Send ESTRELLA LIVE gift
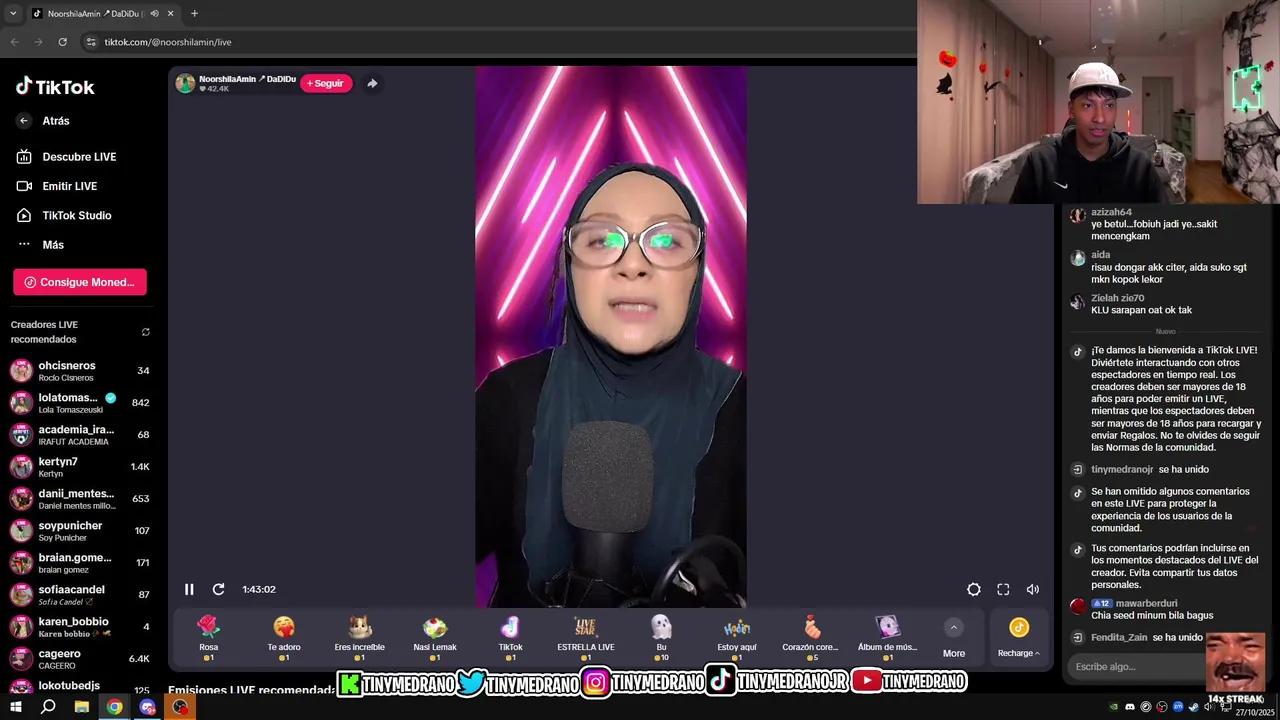 (586, 638)
